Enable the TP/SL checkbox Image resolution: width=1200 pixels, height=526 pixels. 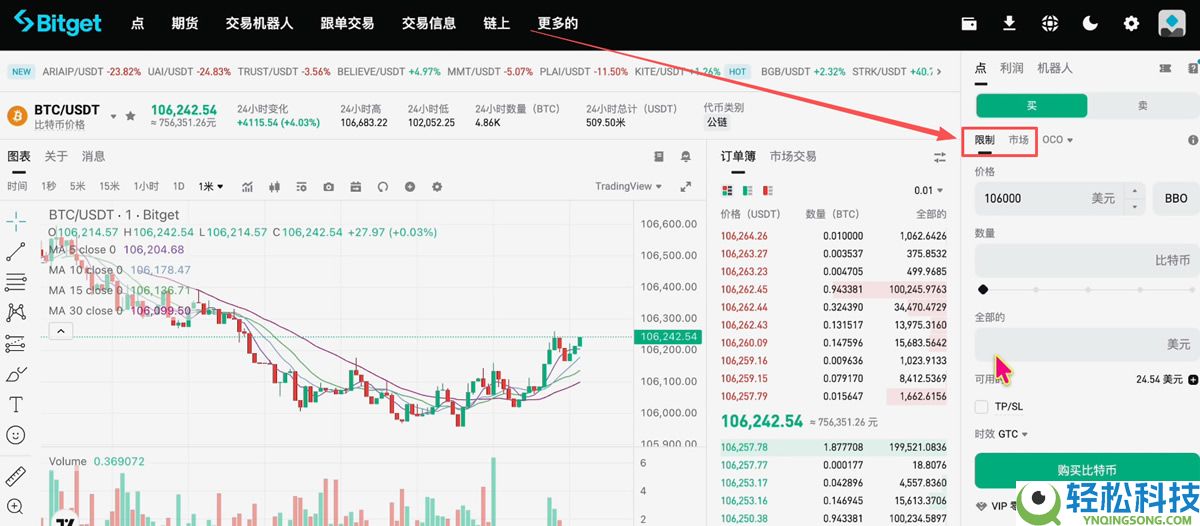click(x=982, y=407)
